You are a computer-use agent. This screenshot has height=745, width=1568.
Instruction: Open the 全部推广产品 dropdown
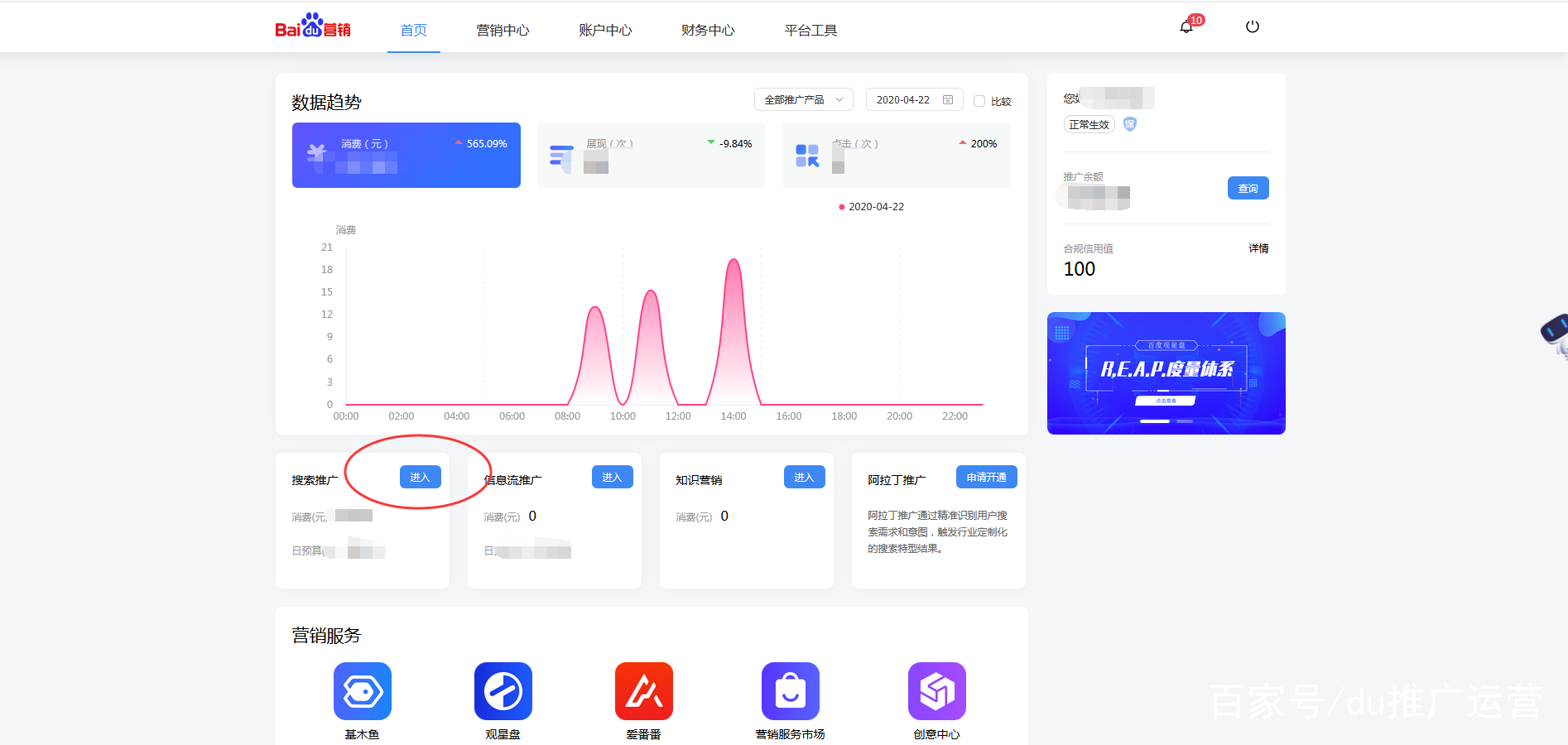pos(802,99)
